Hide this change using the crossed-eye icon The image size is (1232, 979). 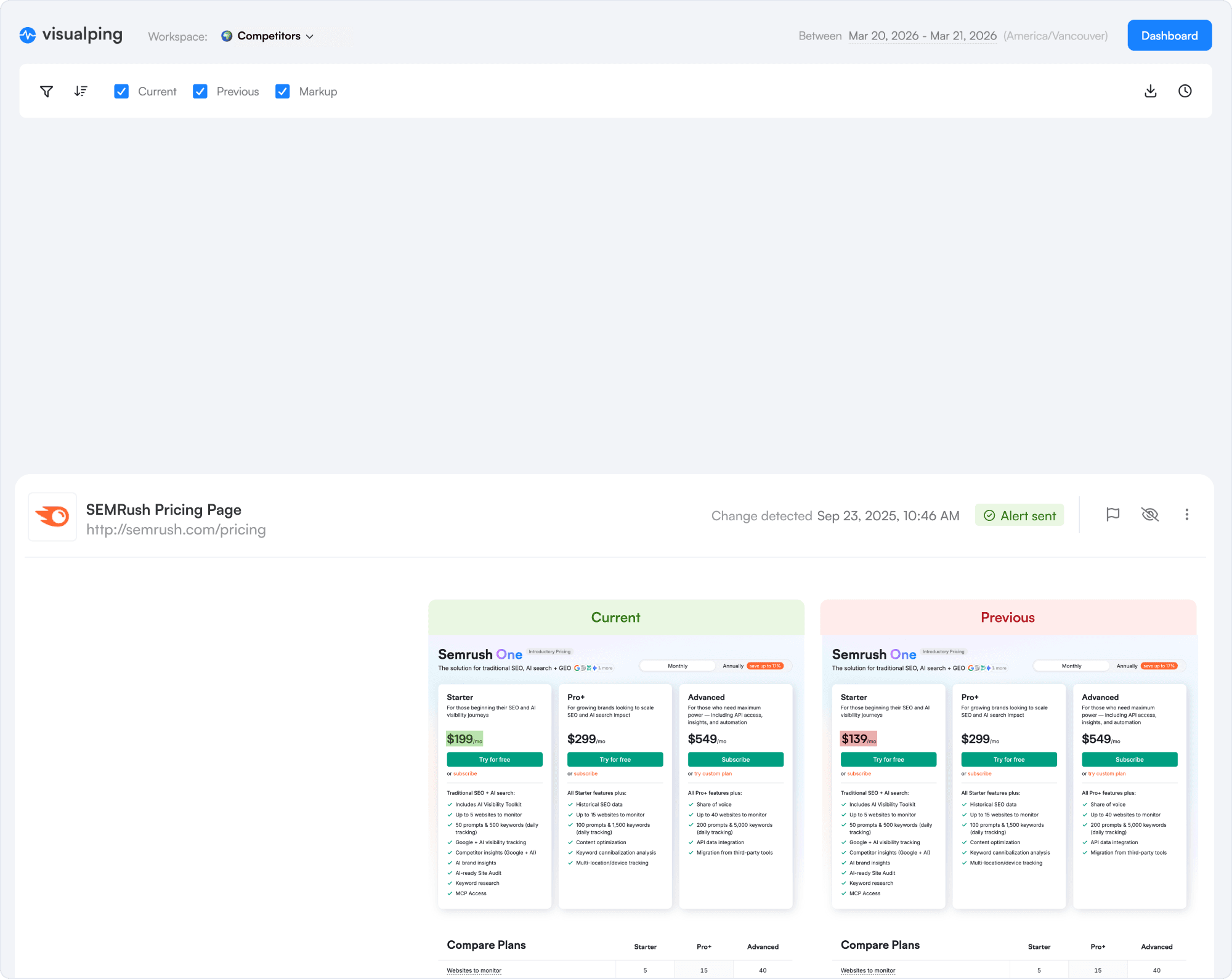point(1149,515)
